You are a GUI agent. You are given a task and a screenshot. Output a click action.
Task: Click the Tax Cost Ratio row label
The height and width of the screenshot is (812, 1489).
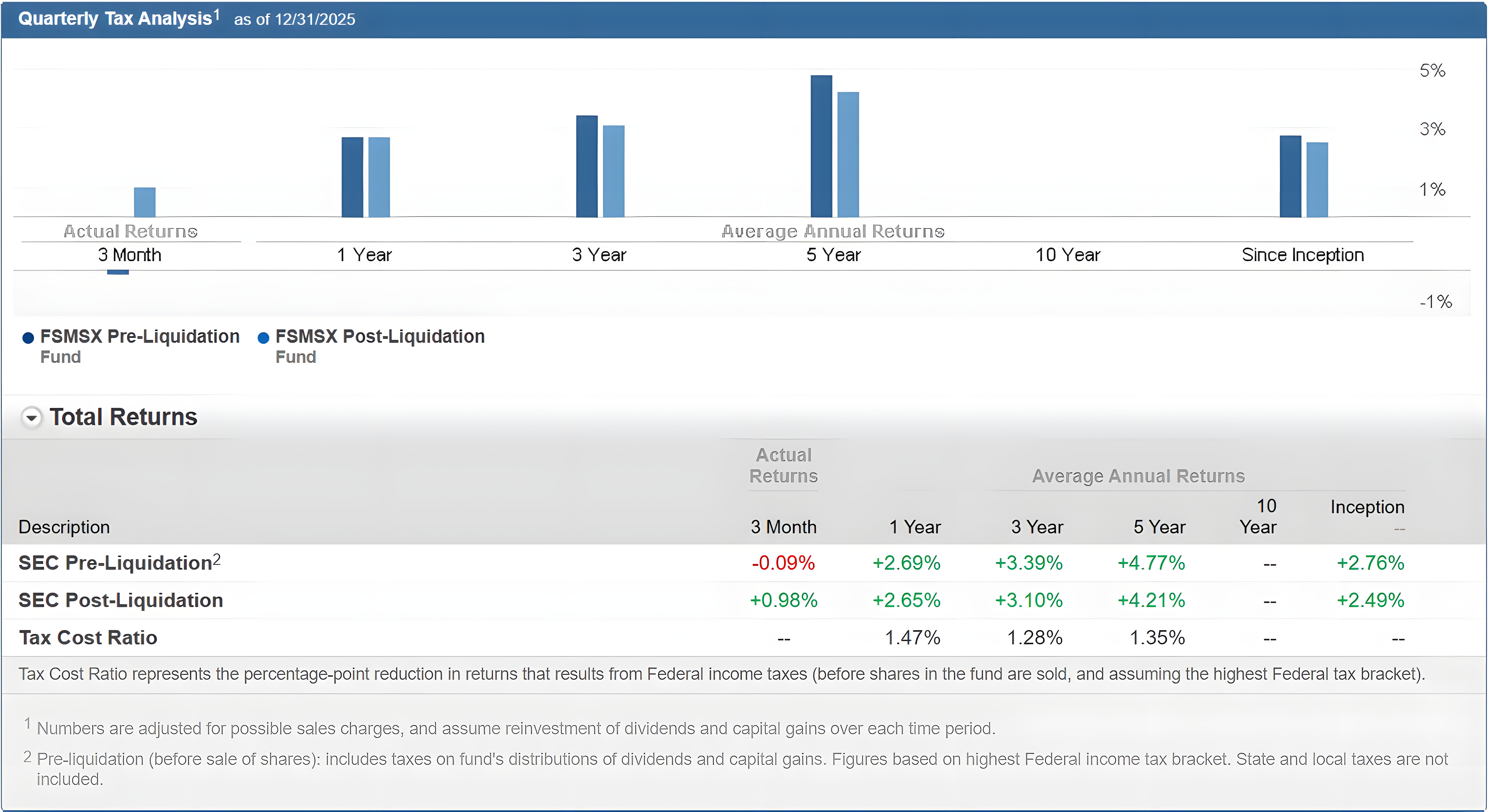click(x=88, y=637)
